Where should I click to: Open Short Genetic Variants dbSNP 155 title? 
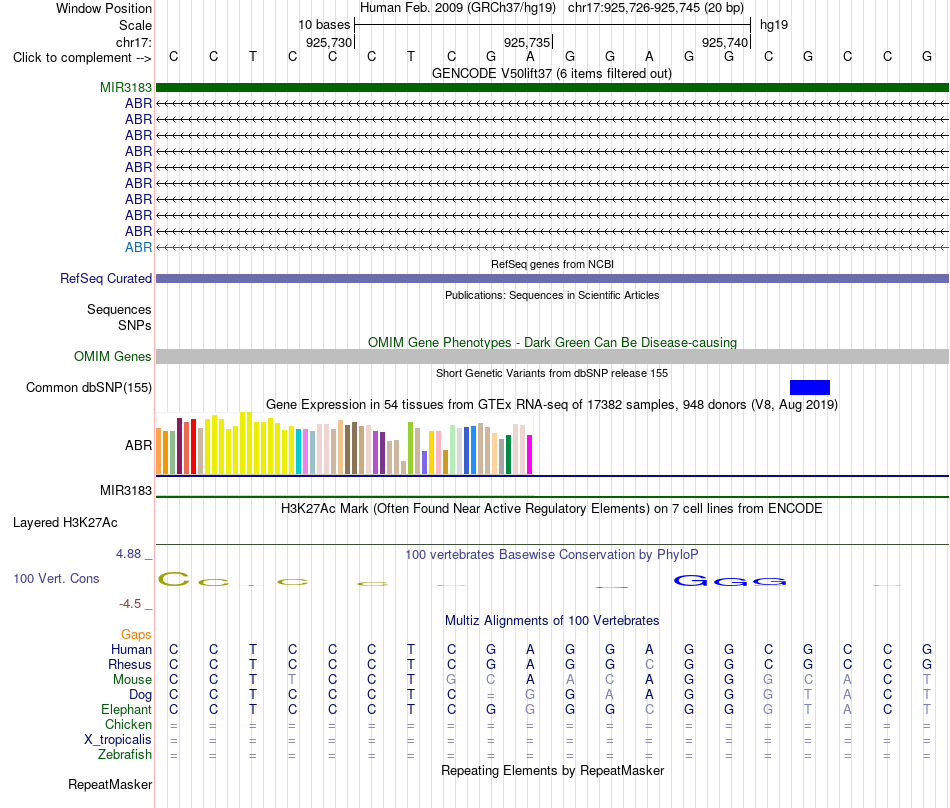pyautogui.click(x=552, y=373)
